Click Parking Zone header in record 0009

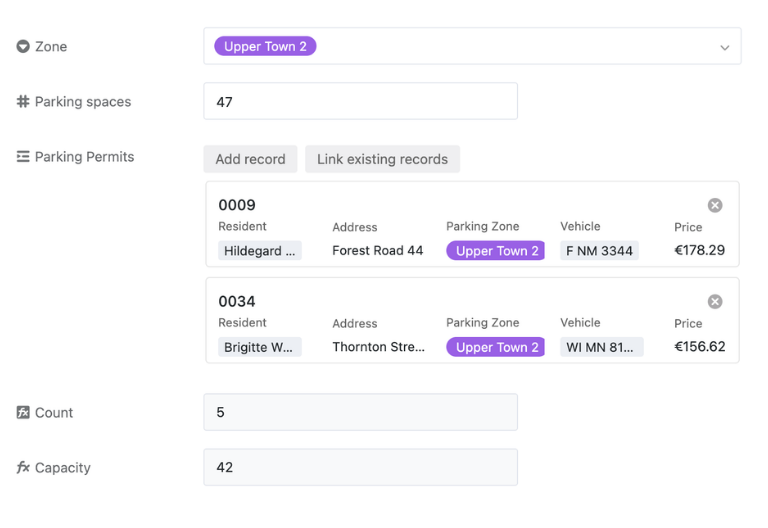[x=482, y=226]
